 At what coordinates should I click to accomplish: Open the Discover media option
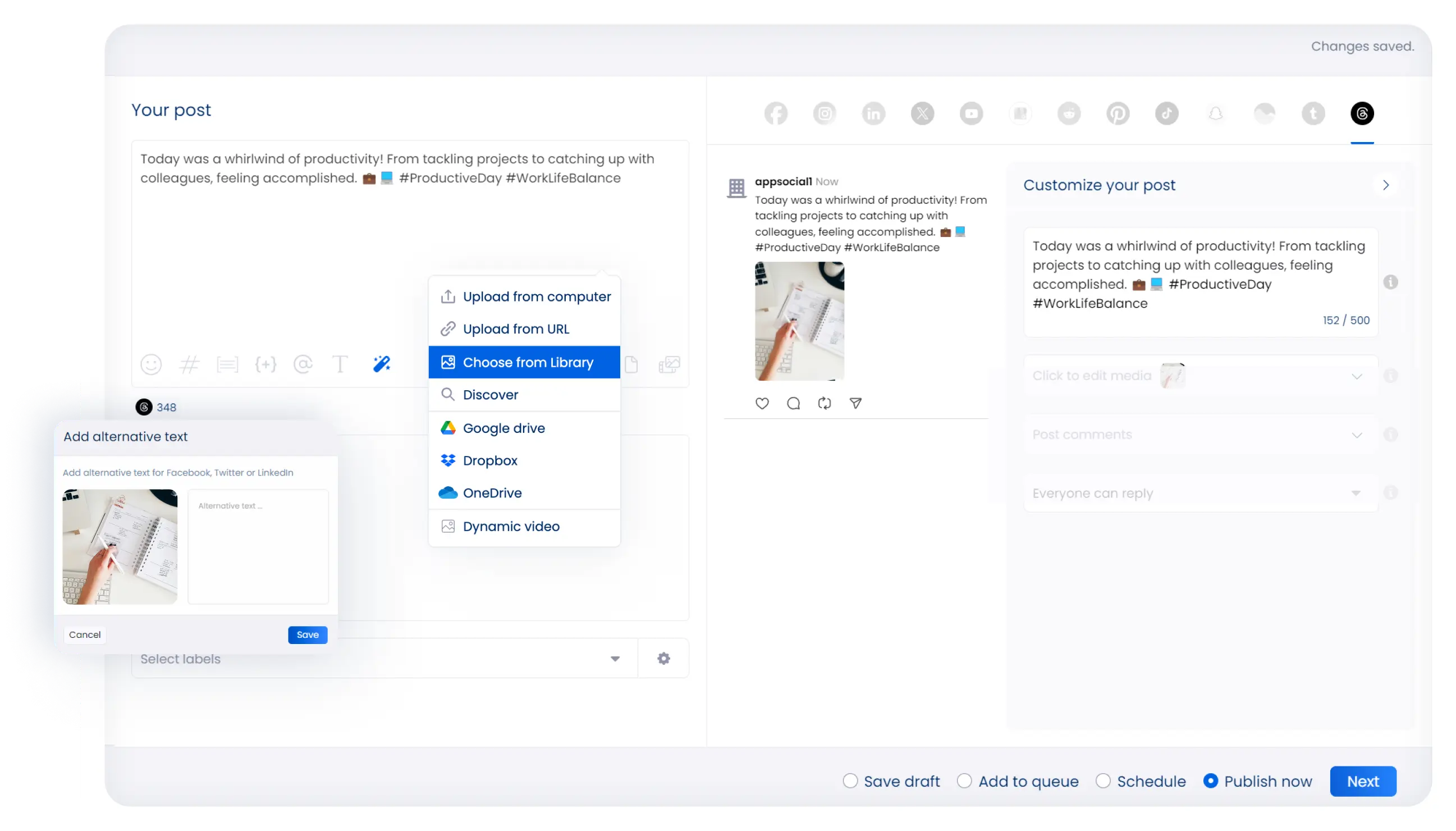(x=524, y=394)
